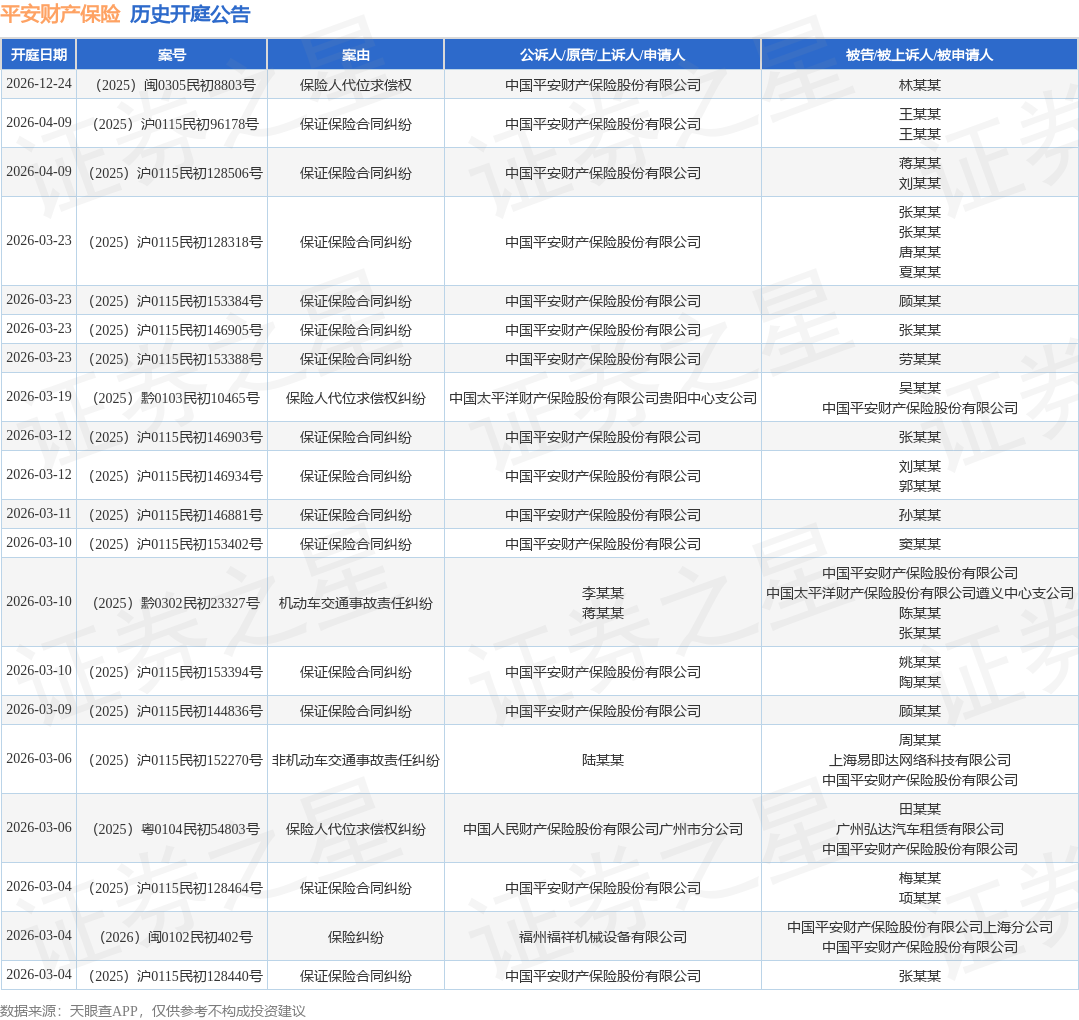Image resolution: width=1079 pixels, height=1020 pixels.
Task: Select the date 2026-03-11
Action: click(x=39, y=514)
